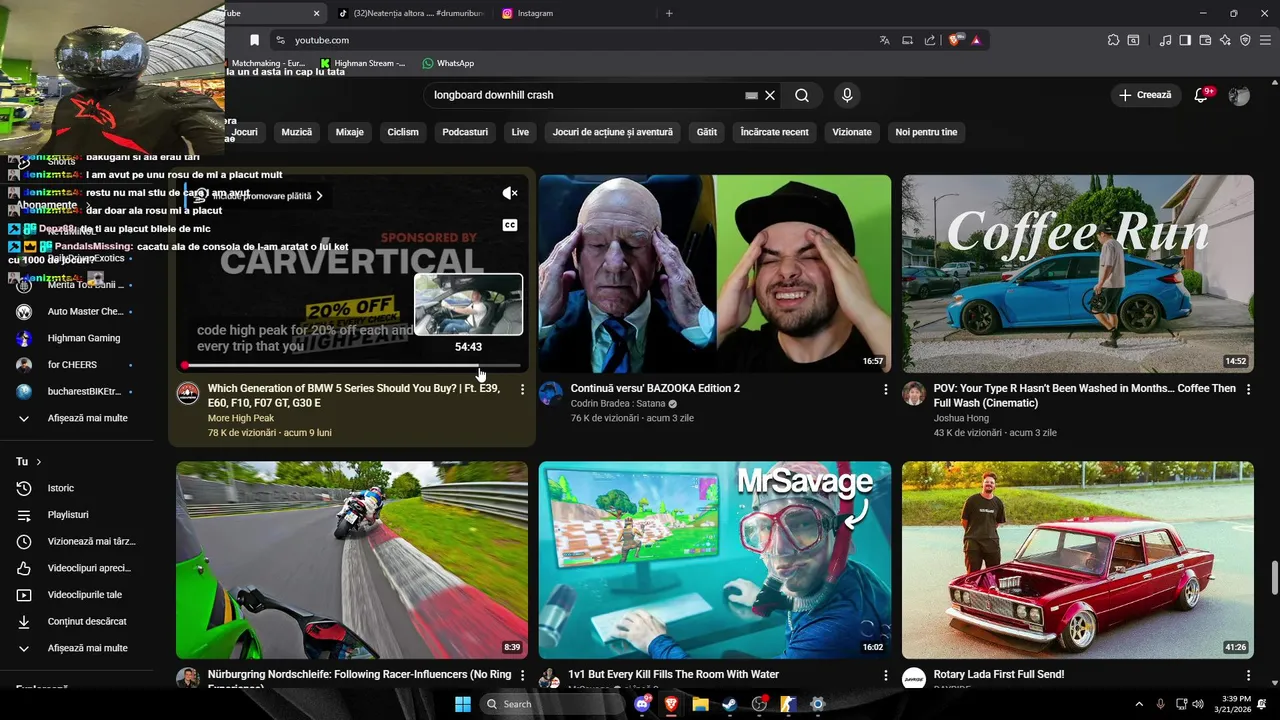Click the Creează button
This screenshot has width=1280, height=720.
tap(1145, 95)
